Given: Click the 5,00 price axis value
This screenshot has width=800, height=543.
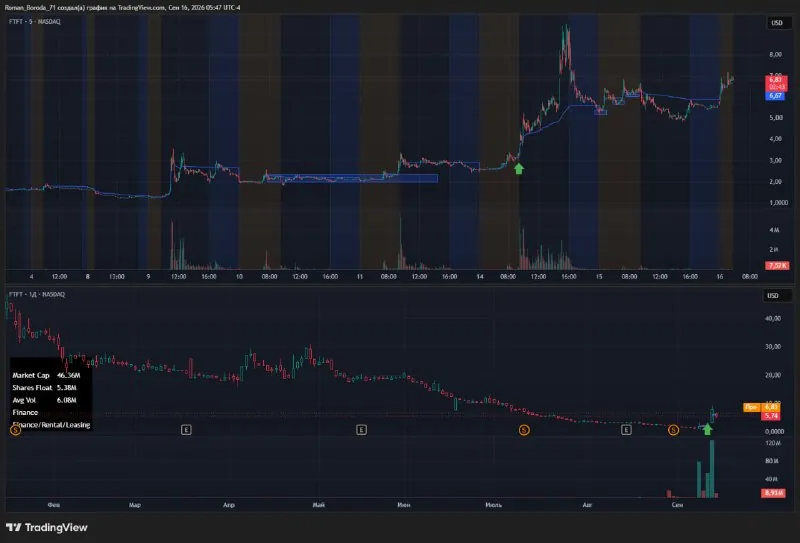Looking at the screenshot, I should [x=776, y=118].
